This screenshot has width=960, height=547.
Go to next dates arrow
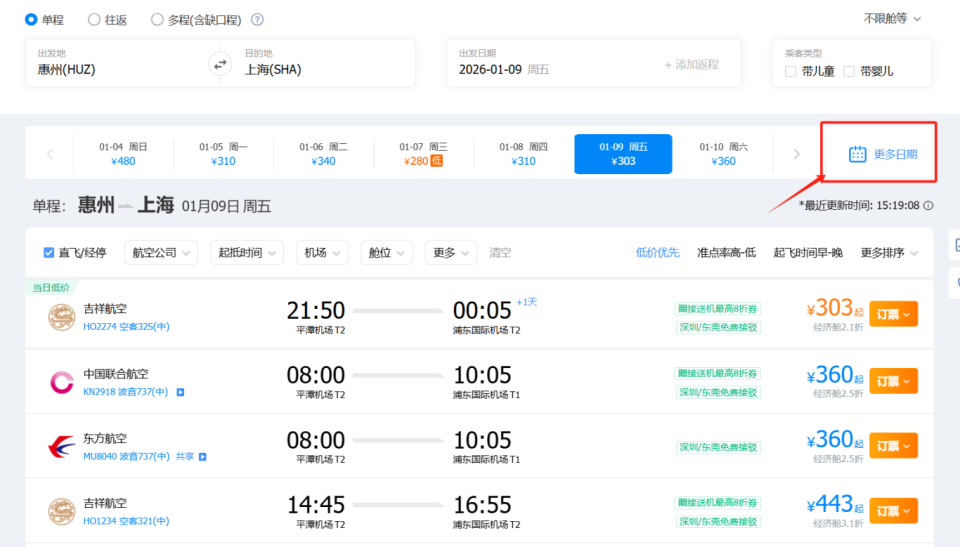pyautogui.click(x=797, y=154)
